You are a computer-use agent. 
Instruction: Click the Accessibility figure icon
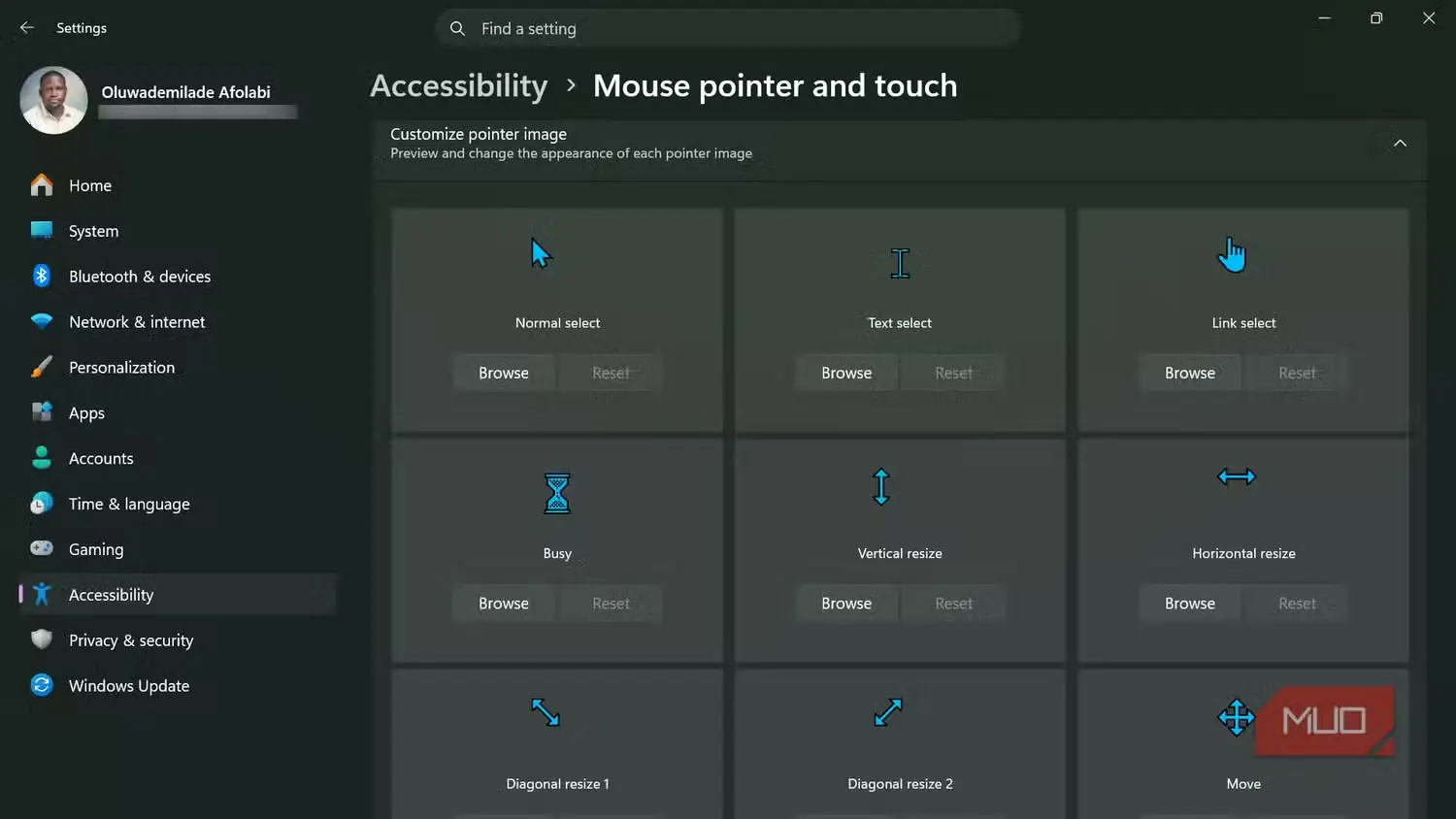(x=42, y=594)
